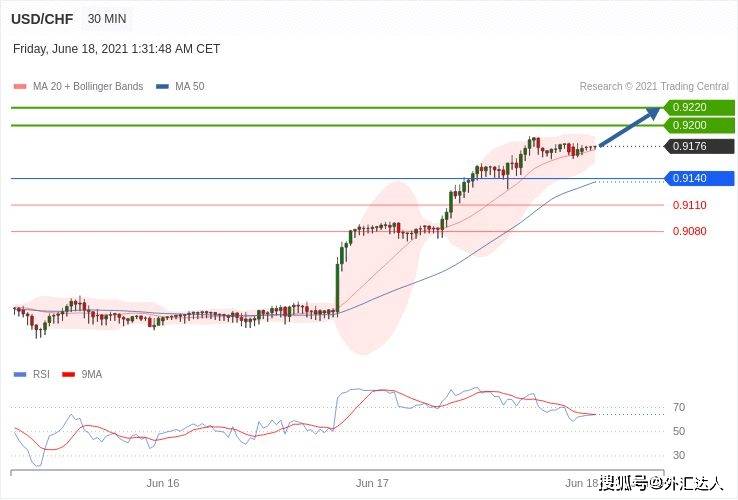Click the 9MA legend entry
The height and width of the screenshot is (500, 738).
tap(91, 374)
